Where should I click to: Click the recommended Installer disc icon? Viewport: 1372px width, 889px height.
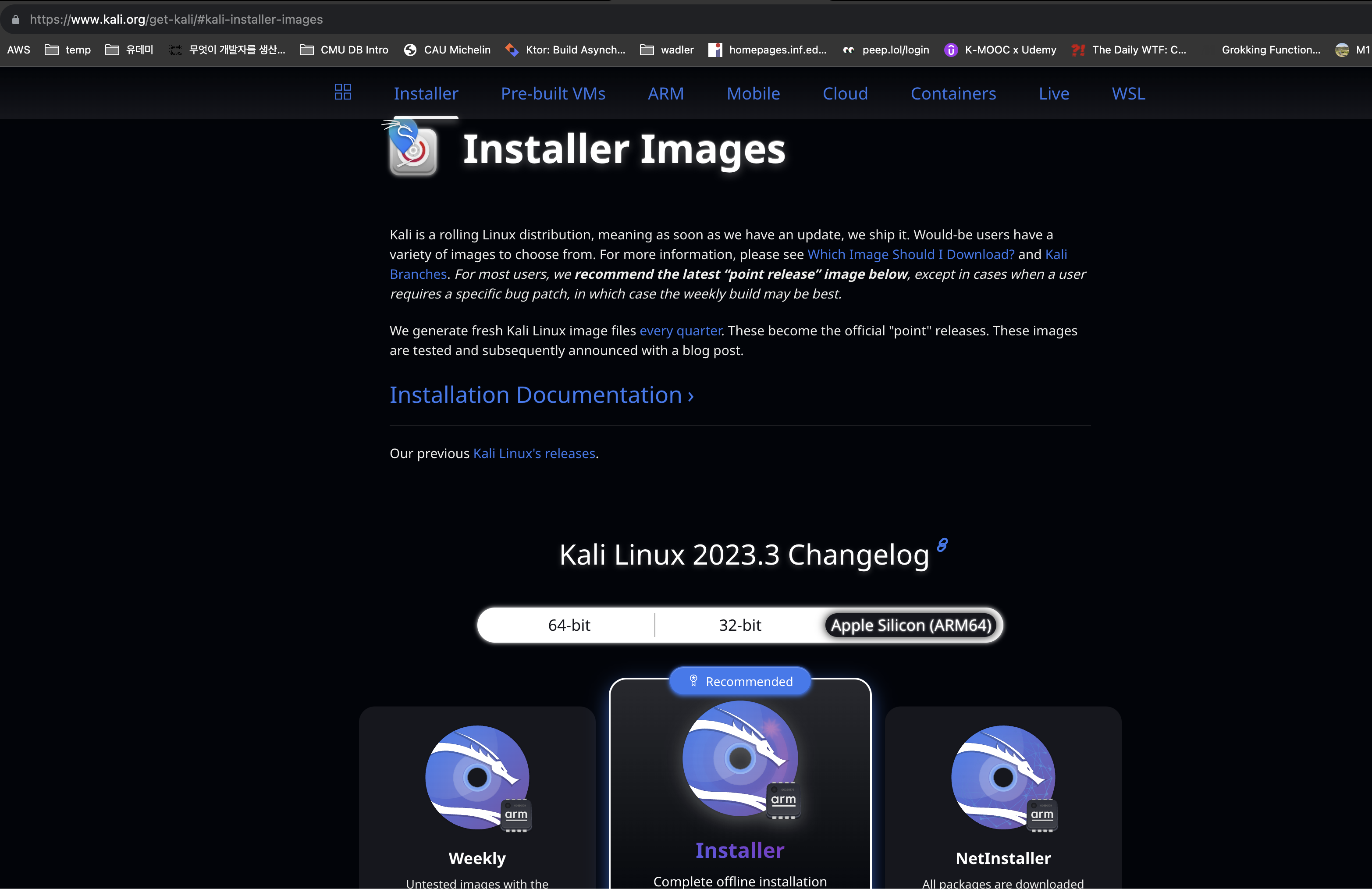point(740,759)
